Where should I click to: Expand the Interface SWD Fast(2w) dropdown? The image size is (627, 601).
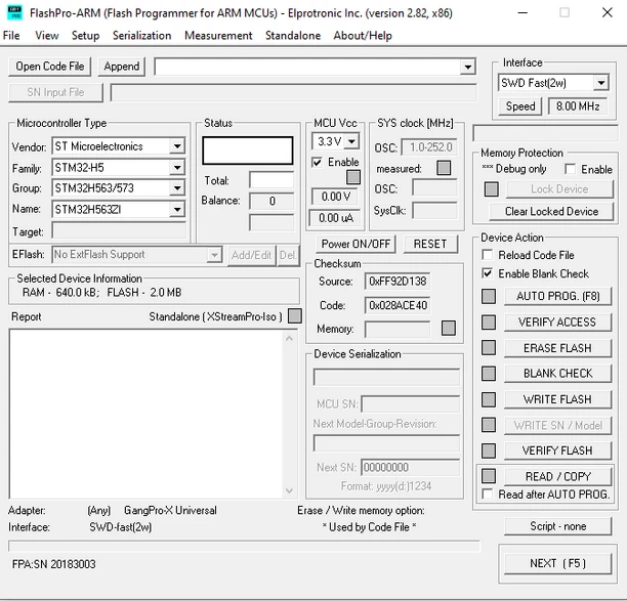(x=601, y=83)
